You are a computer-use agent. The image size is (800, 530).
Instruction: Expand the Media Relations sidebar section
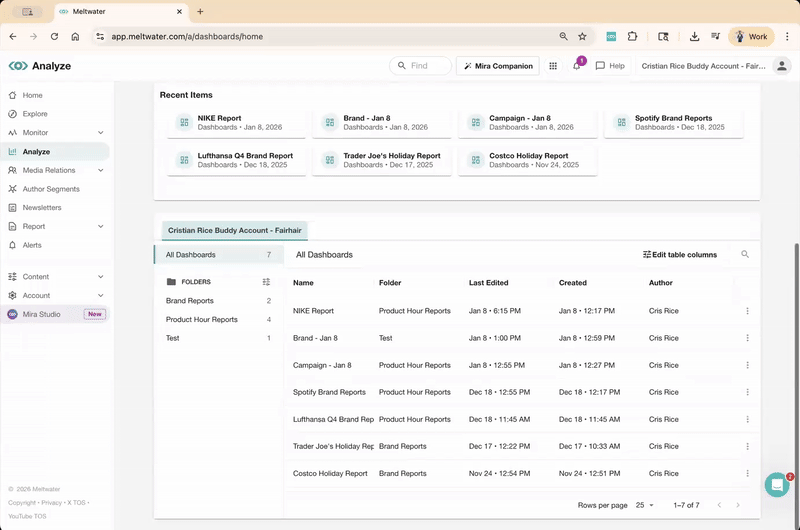[x=101, y=170]
